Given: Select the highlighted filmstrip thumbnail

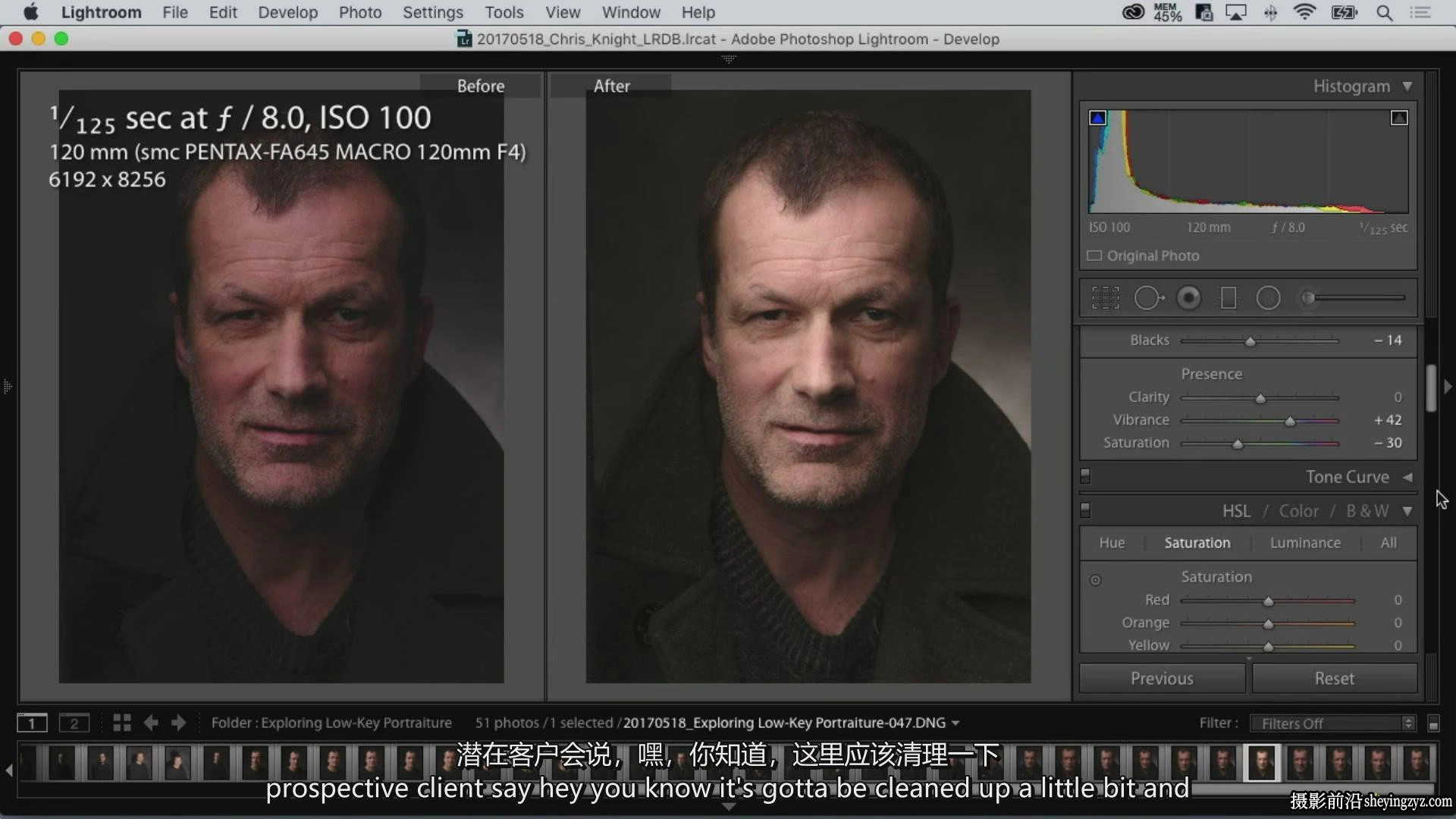Looking at the screenshot, I should pyautogui.click(x=1261, y=762).
